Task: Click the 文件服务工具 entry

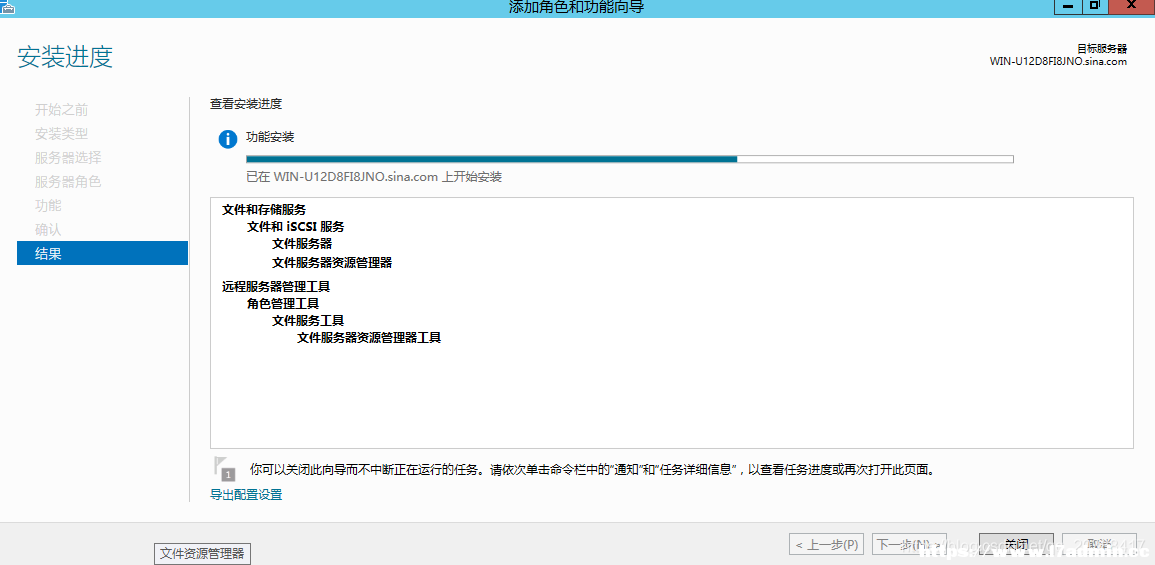Action: 308,320
